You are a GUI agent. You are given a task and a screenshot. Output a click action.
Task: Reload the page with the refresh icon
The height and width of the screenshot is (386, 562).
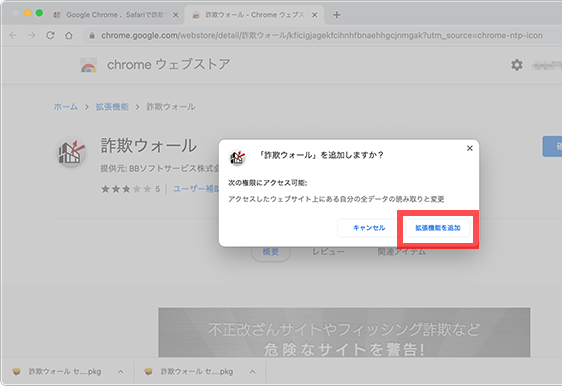click(50, 35)
